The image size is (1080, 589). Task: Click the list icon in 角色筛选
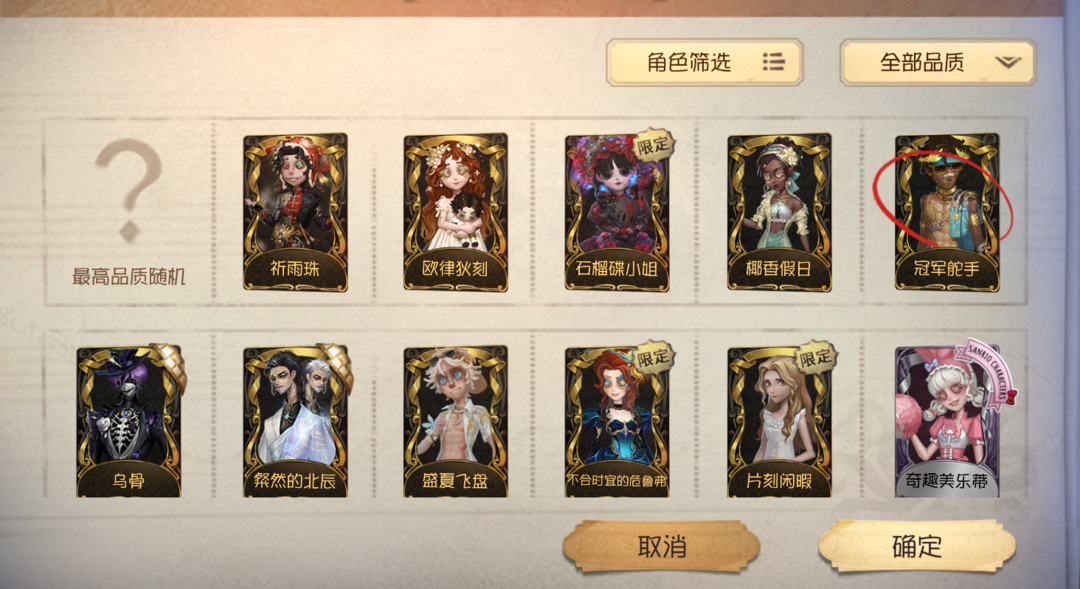[773, 62]
